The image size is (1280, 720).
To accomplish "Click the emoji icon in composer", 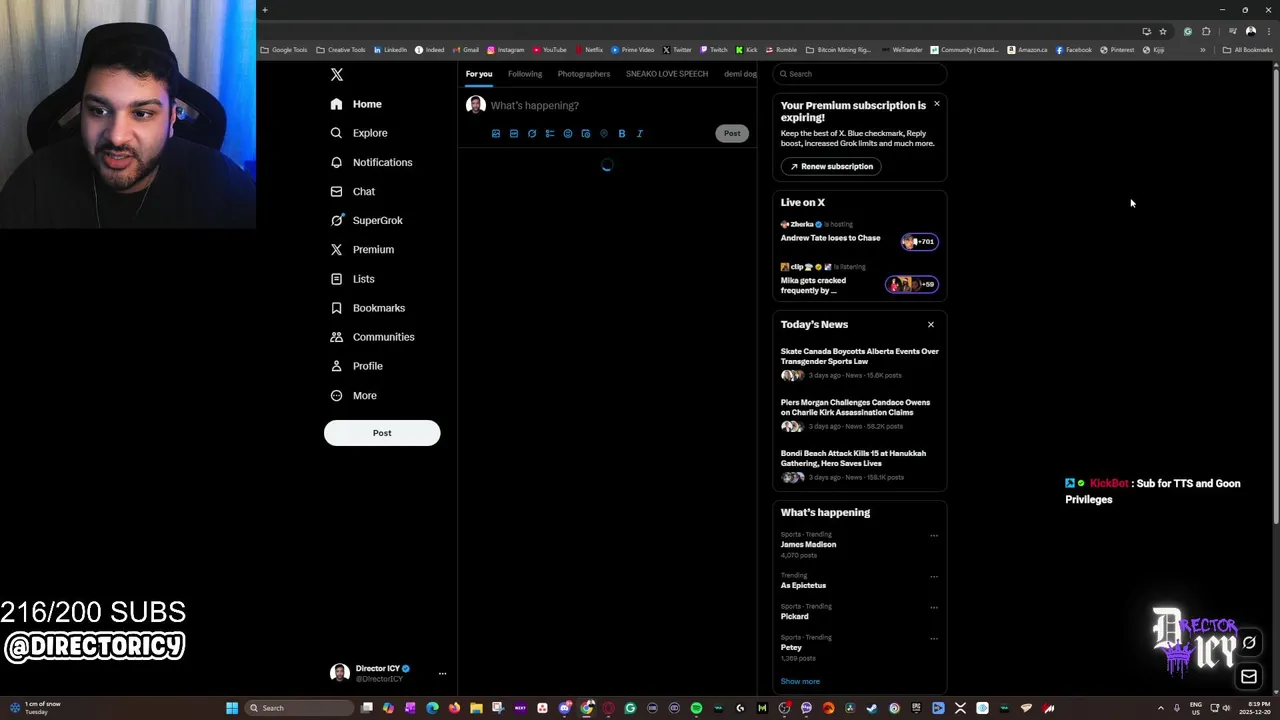I will (x=568, y=133).
